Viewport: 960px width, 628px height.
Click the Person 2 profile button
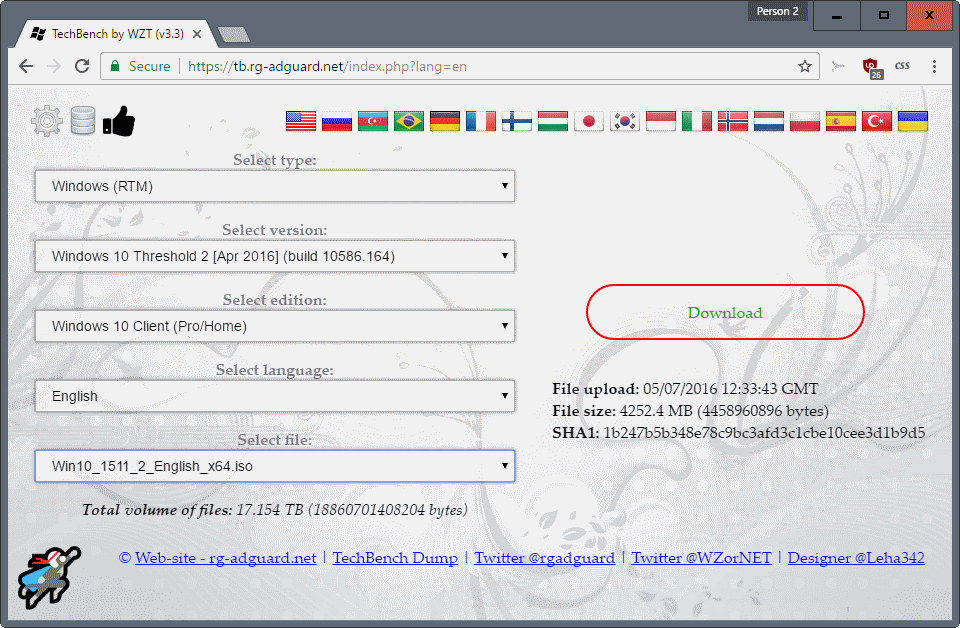[x=778, y=11]
